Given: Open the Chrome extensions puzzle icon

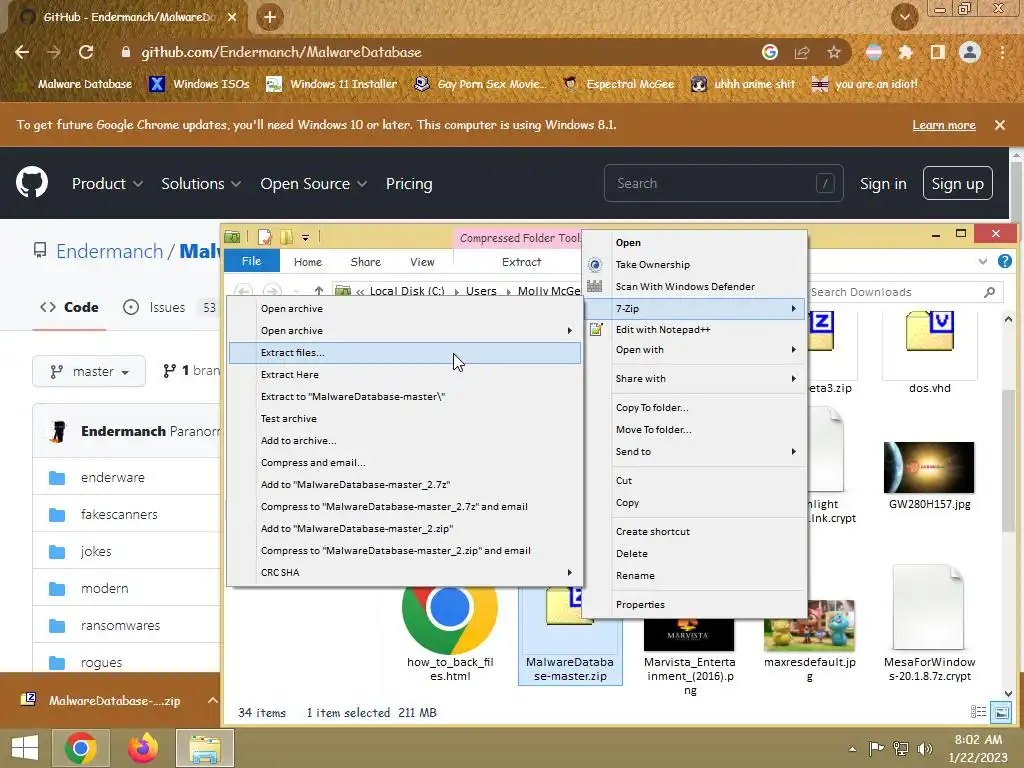Looking at the screenshot, I should [x=905, y=52].
